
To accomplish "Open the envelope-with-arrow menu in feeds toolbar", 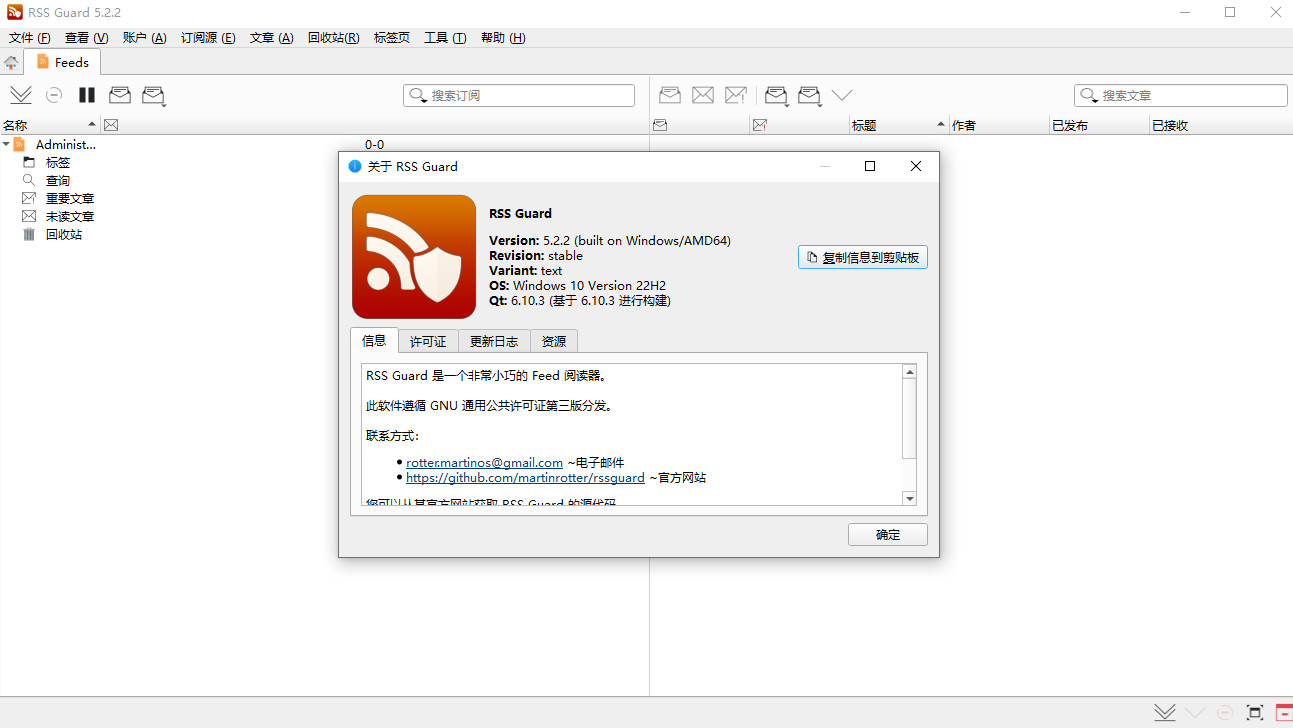I will point(153,95).
